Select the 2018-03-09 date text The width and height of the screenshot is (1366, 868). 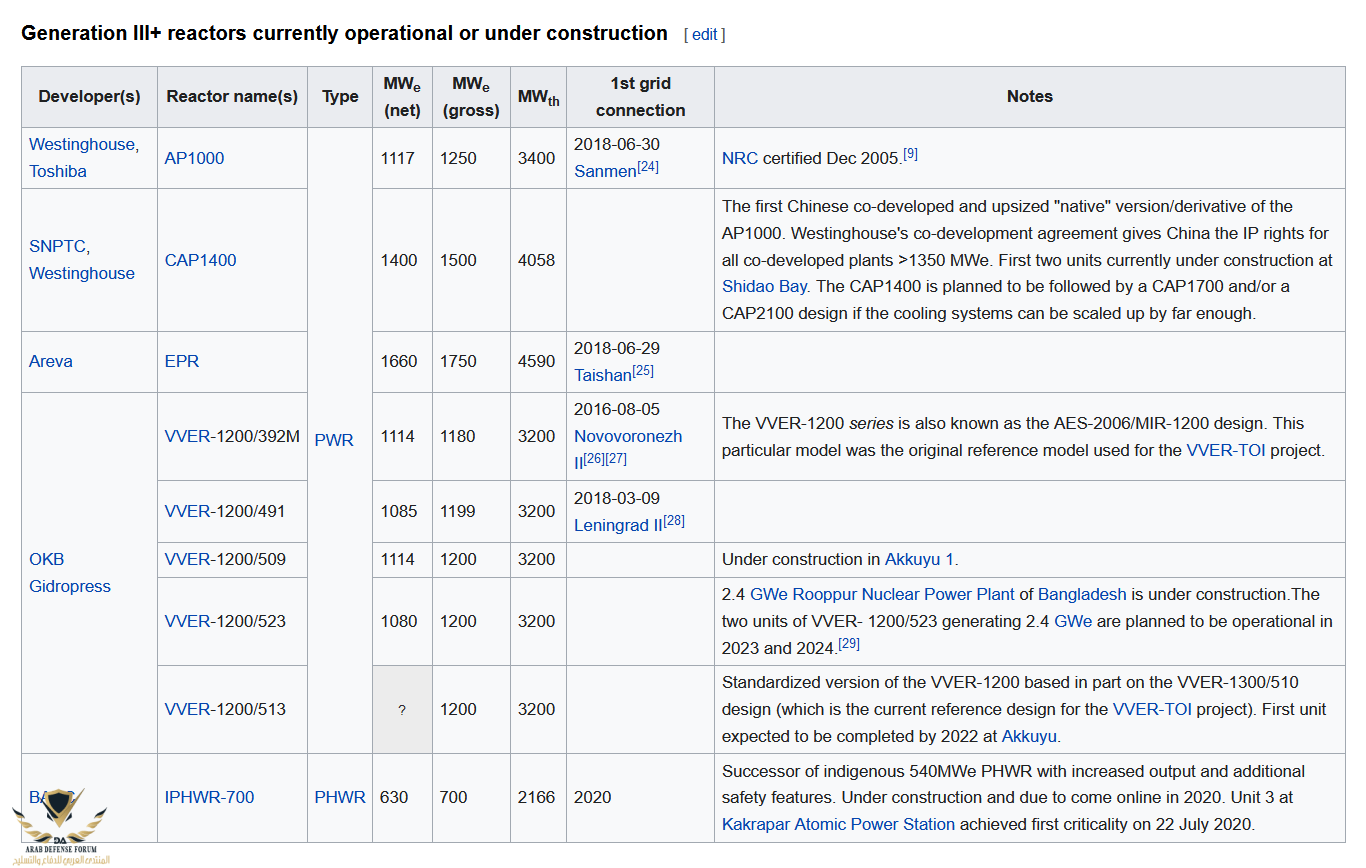click(617, 498)
